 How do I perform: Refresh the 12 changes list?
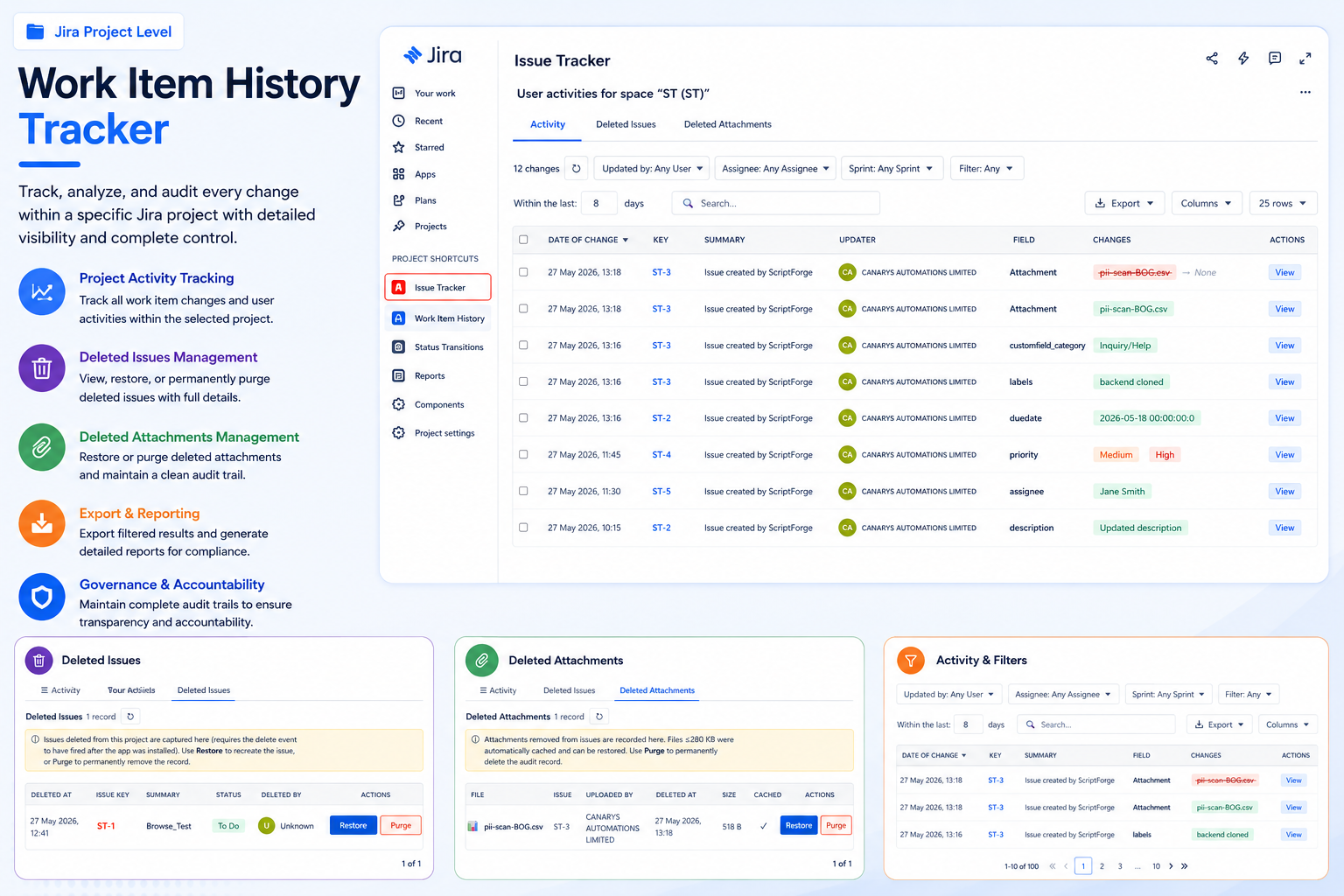576,168
